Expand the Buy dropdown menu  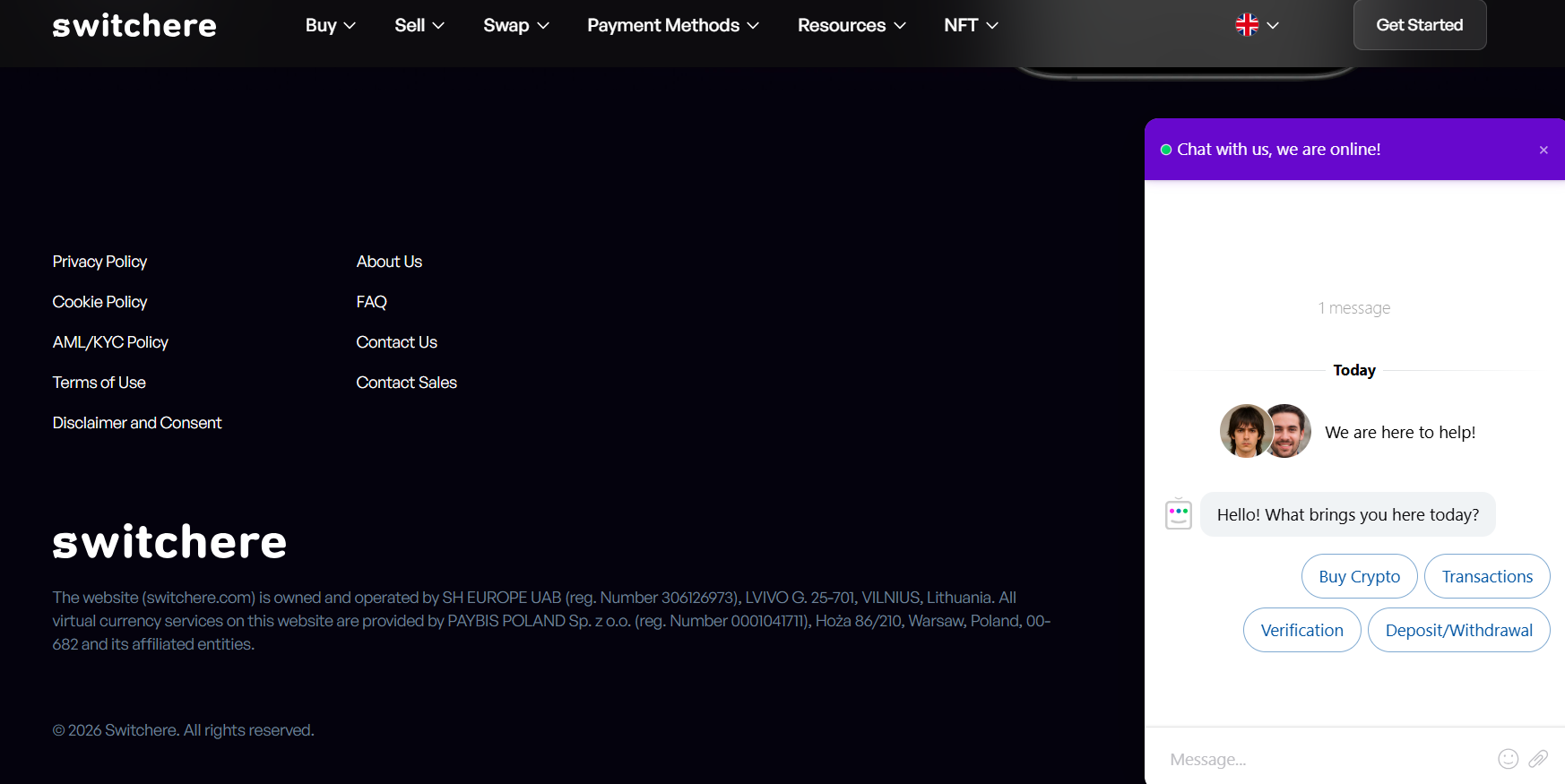click(x=330, y=25)
